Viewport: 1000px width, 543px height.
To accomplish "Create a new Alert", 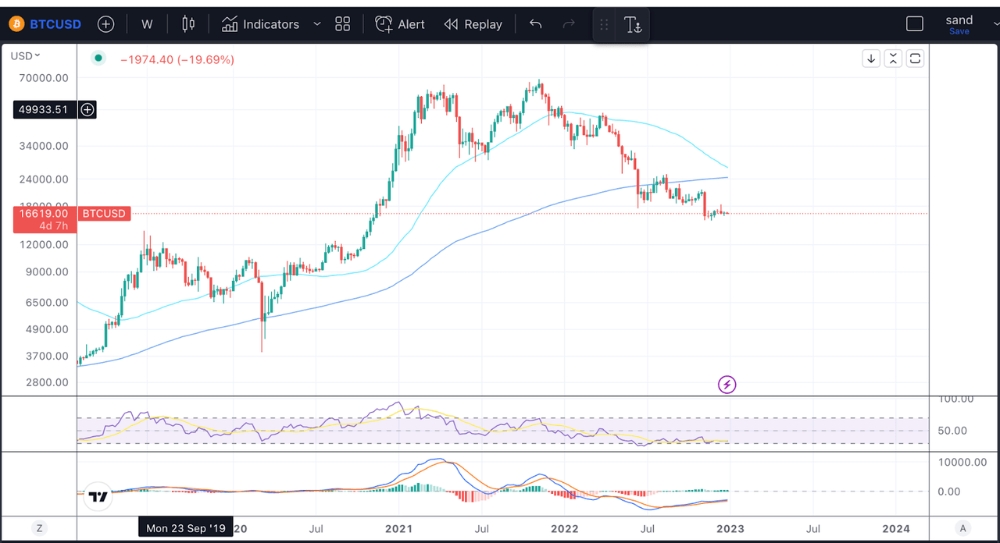I will (x=400, y=24).
